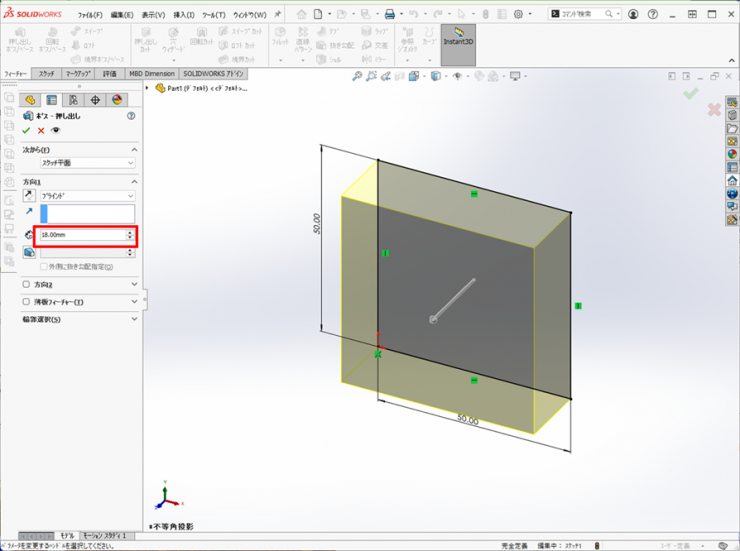Click the reverse direction arrow button
The height and width of the screenshot is (551, 740).
tap(28, 196)
